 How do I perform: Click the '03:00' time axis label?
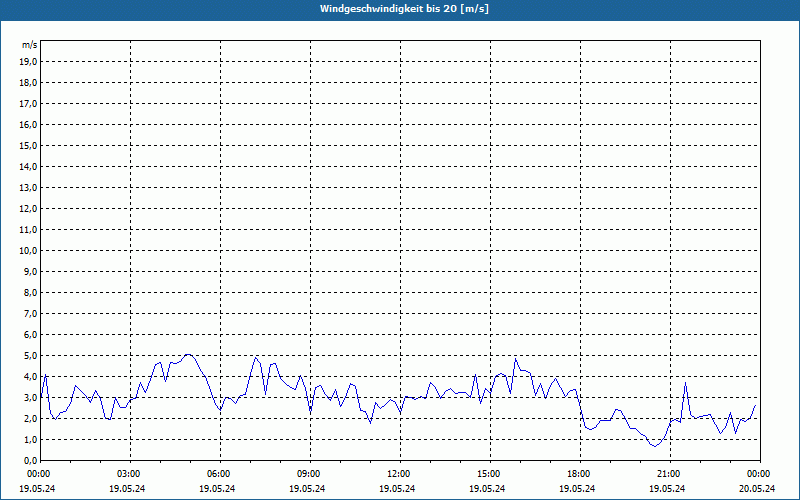(x=128, y=474)
